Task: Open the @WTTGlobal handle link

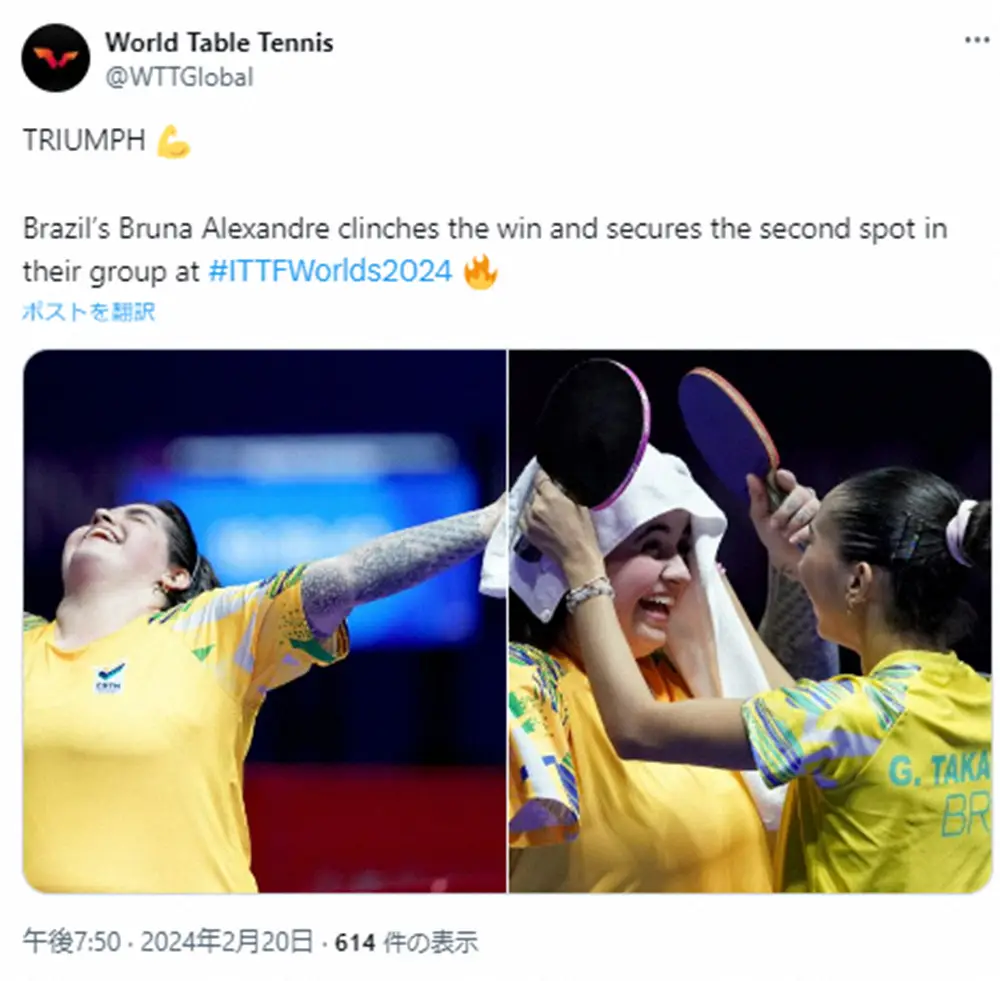Action: point(179,77)
